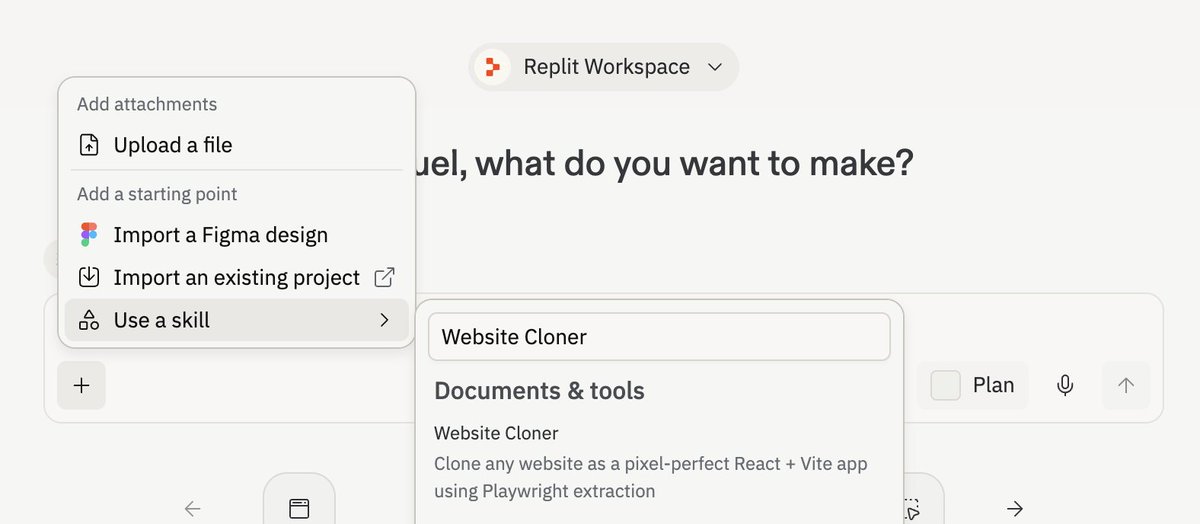Select Import a Figma design
Image resolution: width=1200 pixels, height=524 pixels.
(x=236, y=235)
